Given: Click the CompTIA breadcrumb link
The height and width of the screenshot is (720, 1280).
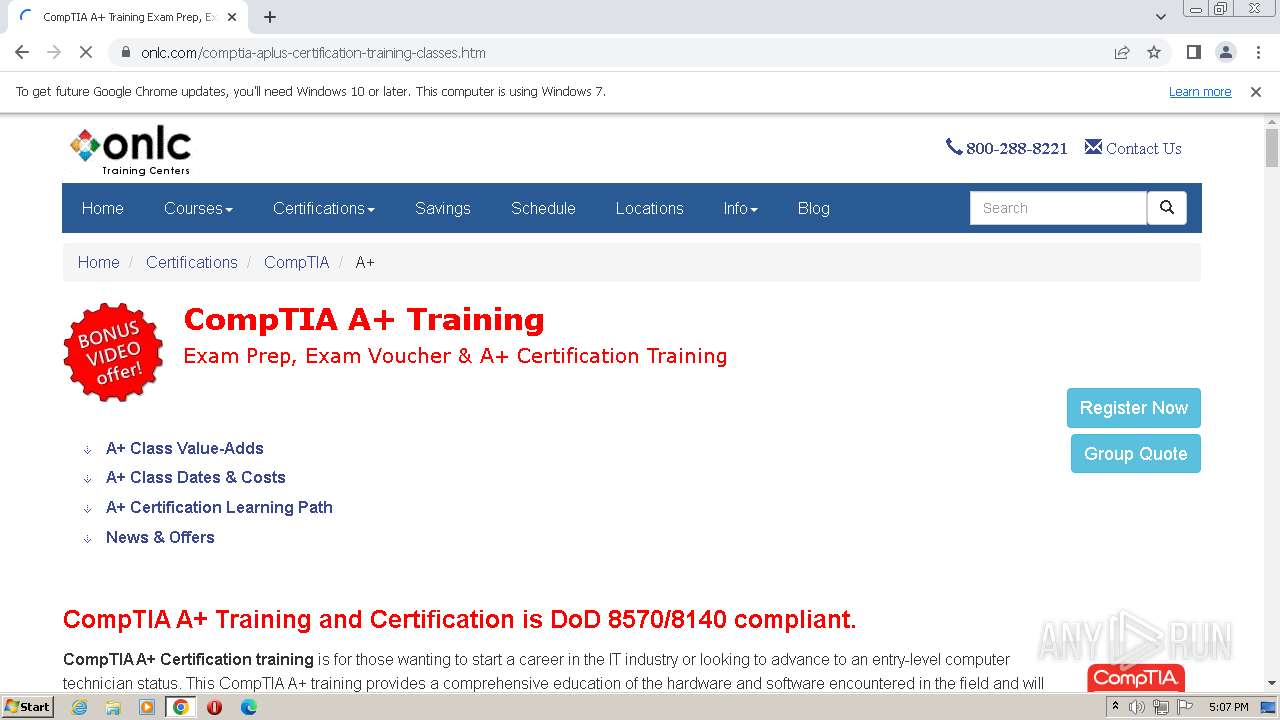Looking at the screenshot, I should coord(296,262).
